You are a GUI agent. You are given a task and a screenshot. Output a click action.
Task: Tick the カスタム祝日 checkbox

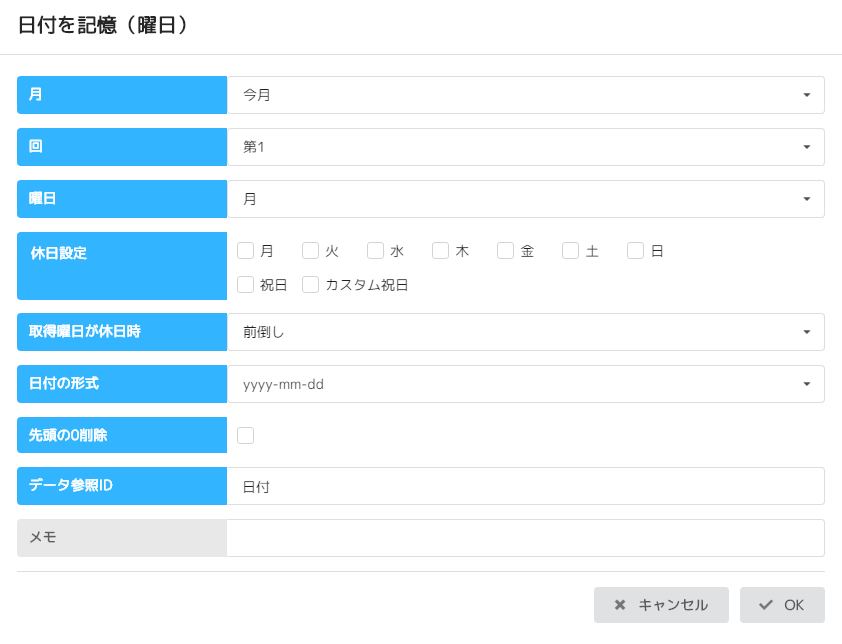click(x=311, y=285)
